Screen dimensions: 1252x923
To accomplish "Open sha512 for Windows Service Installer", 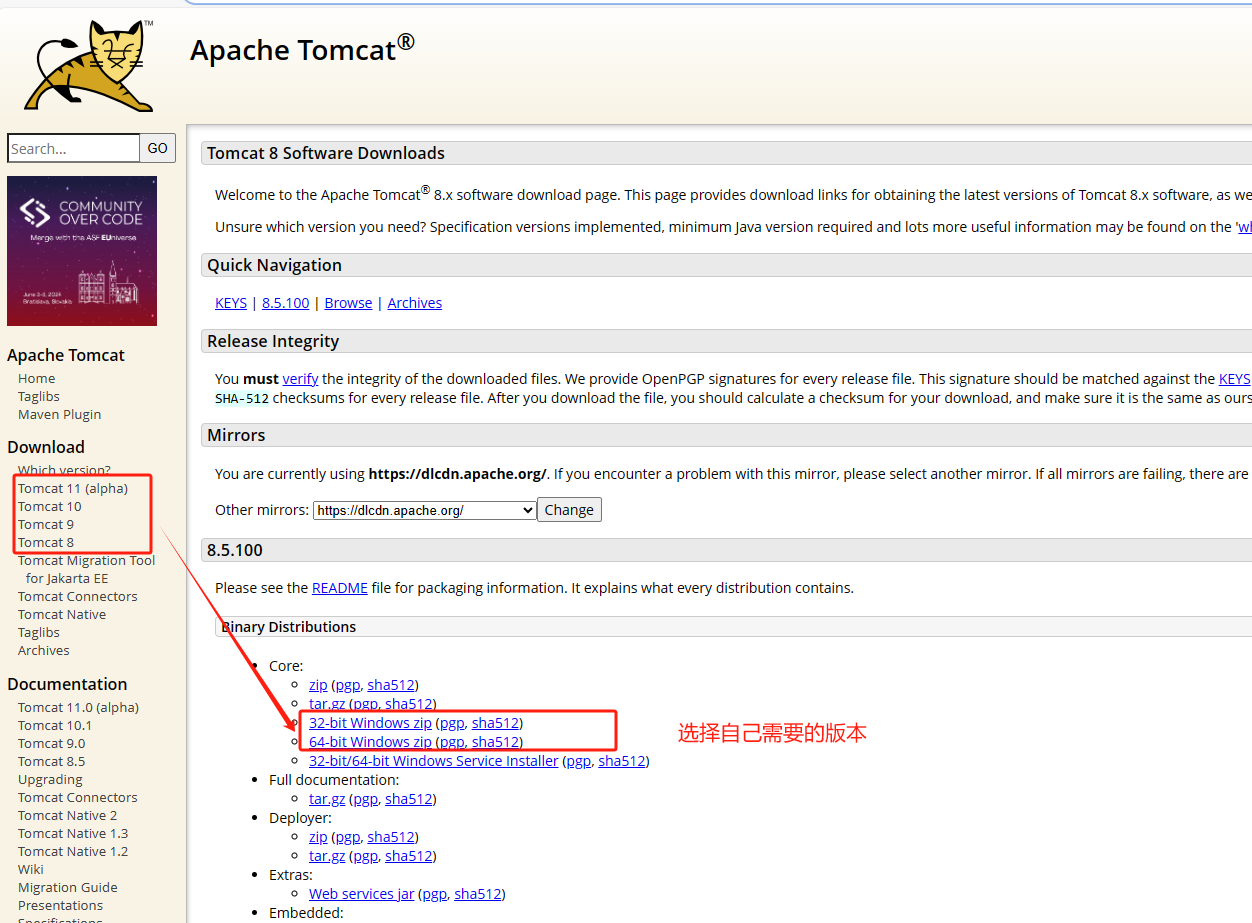I will [x=622, y=761].
